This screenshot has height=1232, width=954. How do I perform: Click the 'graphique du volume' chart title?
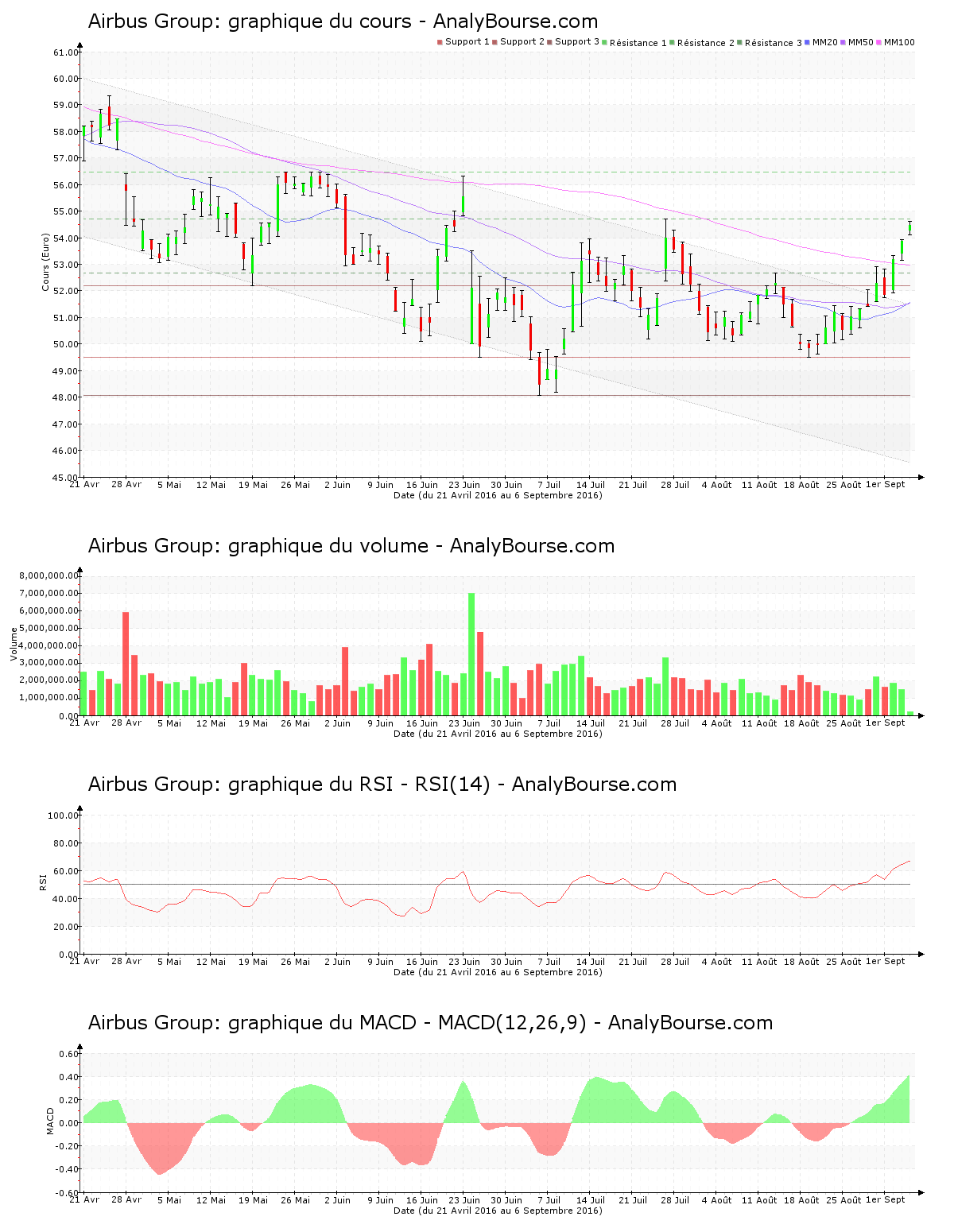click(351, 546)
